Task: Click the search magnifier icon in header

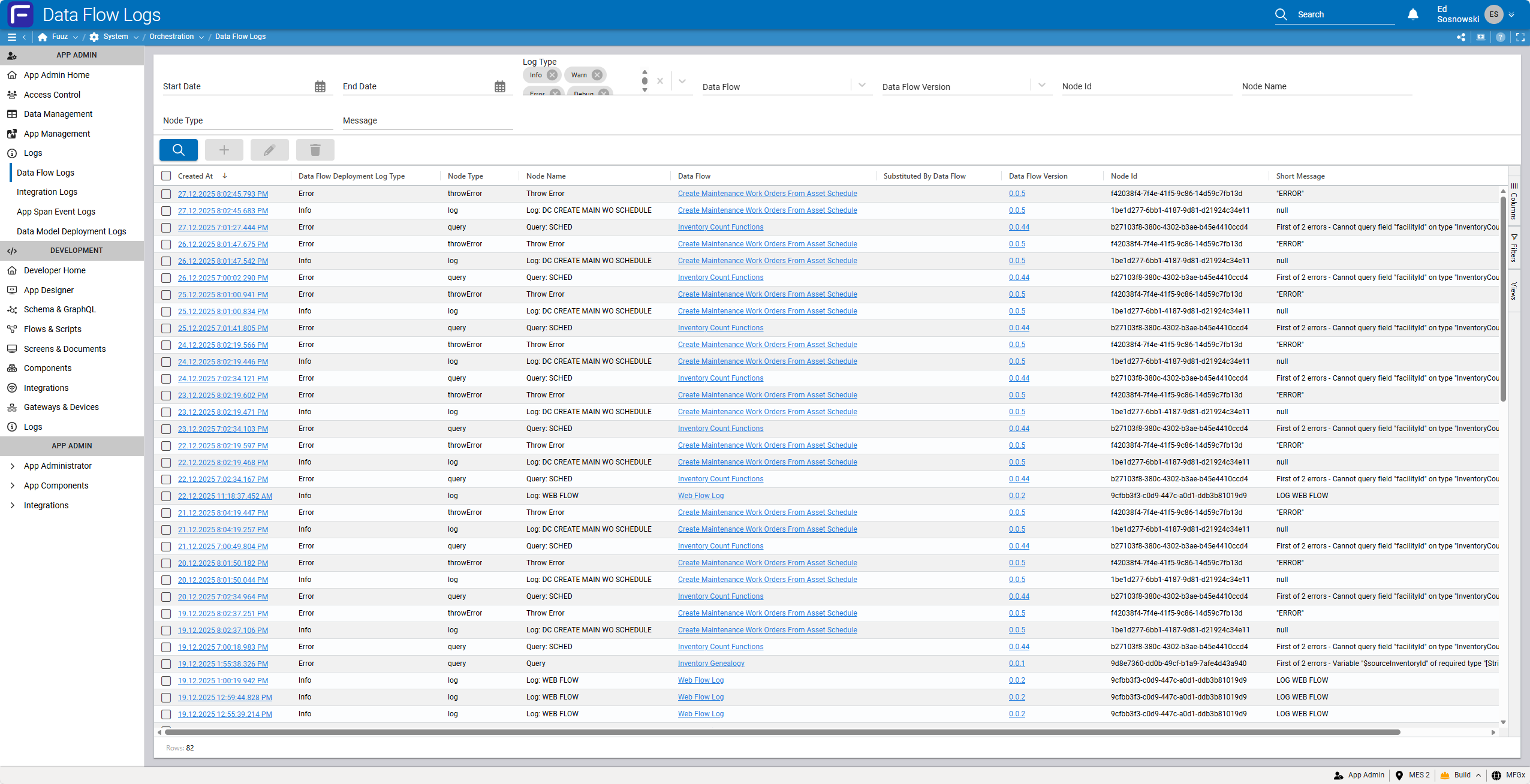Action: tap(1281, 14)
